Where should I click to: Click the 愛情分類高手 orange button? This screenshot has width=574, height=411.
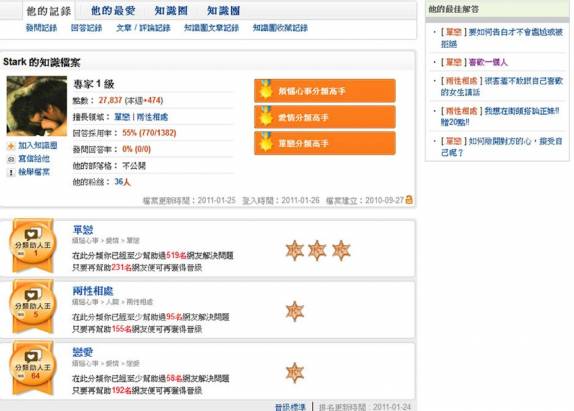(x=325, y=117)
